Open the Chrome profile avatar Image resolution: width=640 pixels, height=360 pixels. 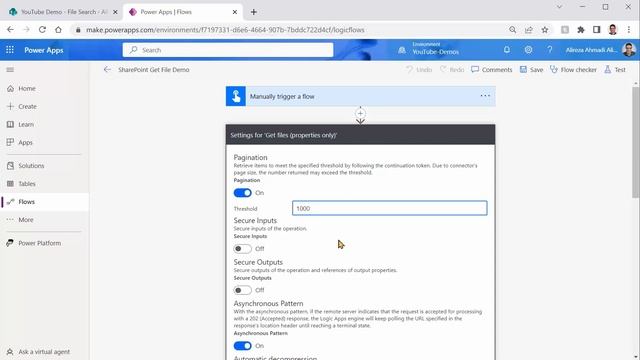[613, 30]
